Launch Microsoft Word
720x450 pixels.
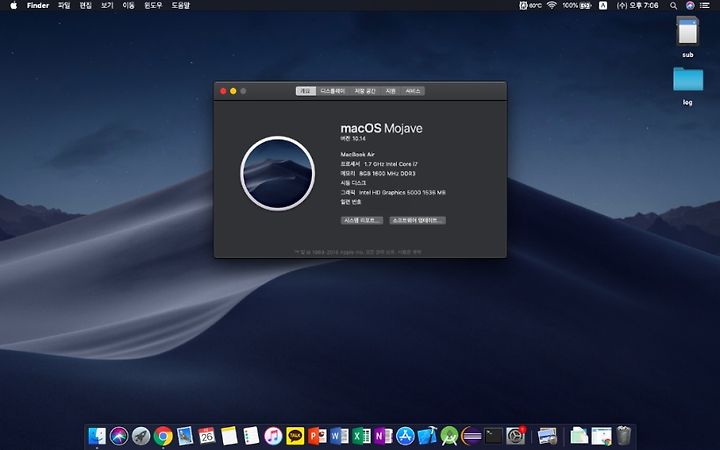click(x=339, y=436)
